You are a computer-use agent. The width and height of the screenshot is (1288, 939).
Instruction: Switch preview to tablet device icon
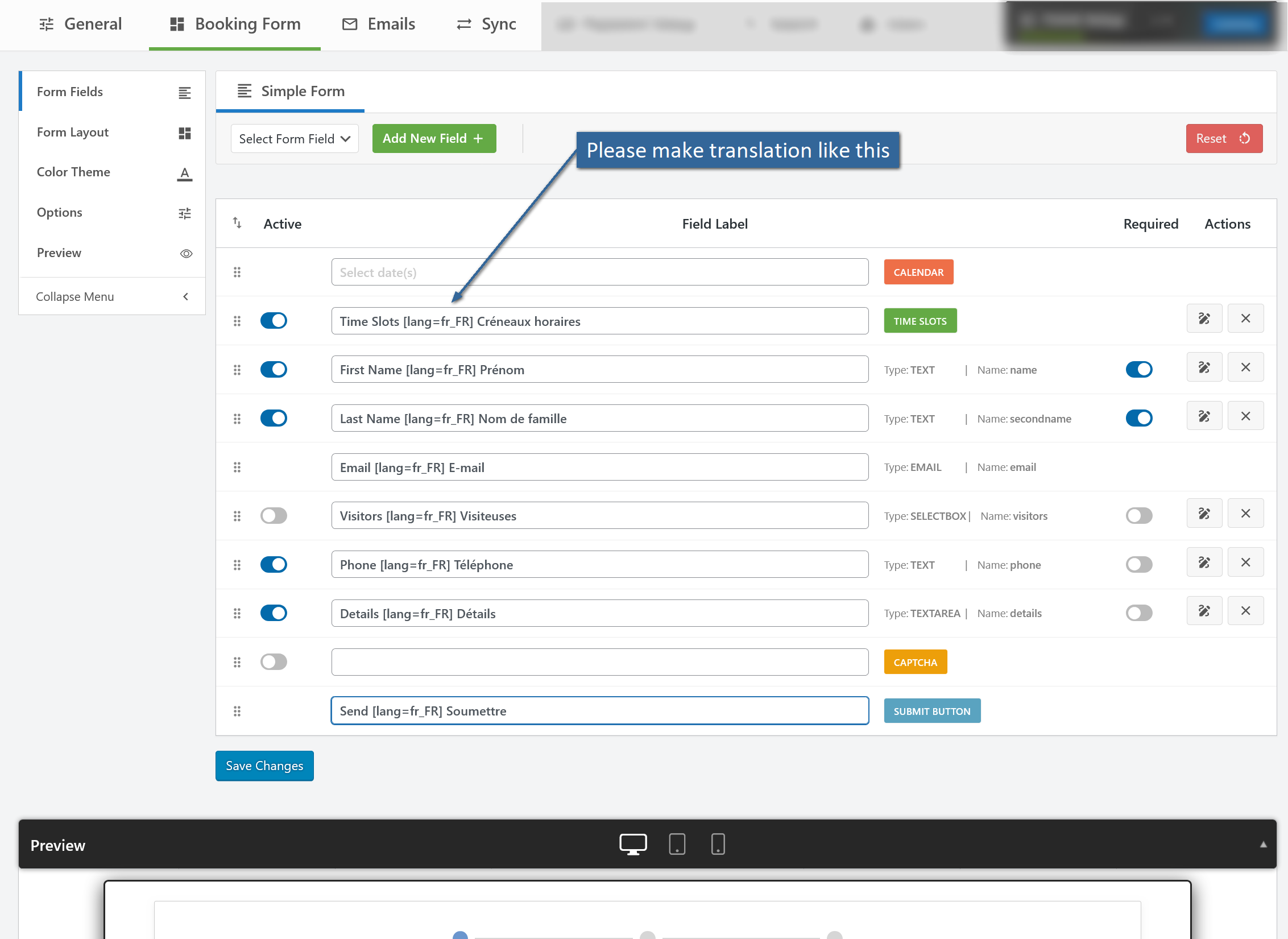tap(677, 844)
